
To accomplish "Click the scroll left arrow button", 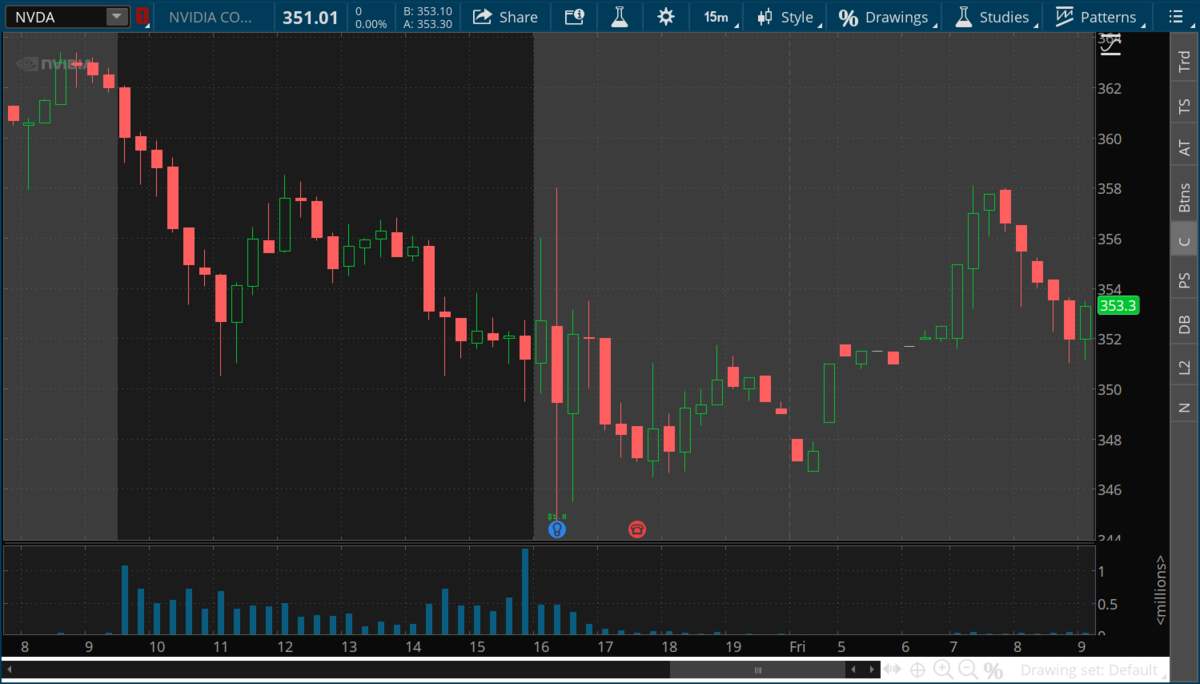I will (853, 670).
